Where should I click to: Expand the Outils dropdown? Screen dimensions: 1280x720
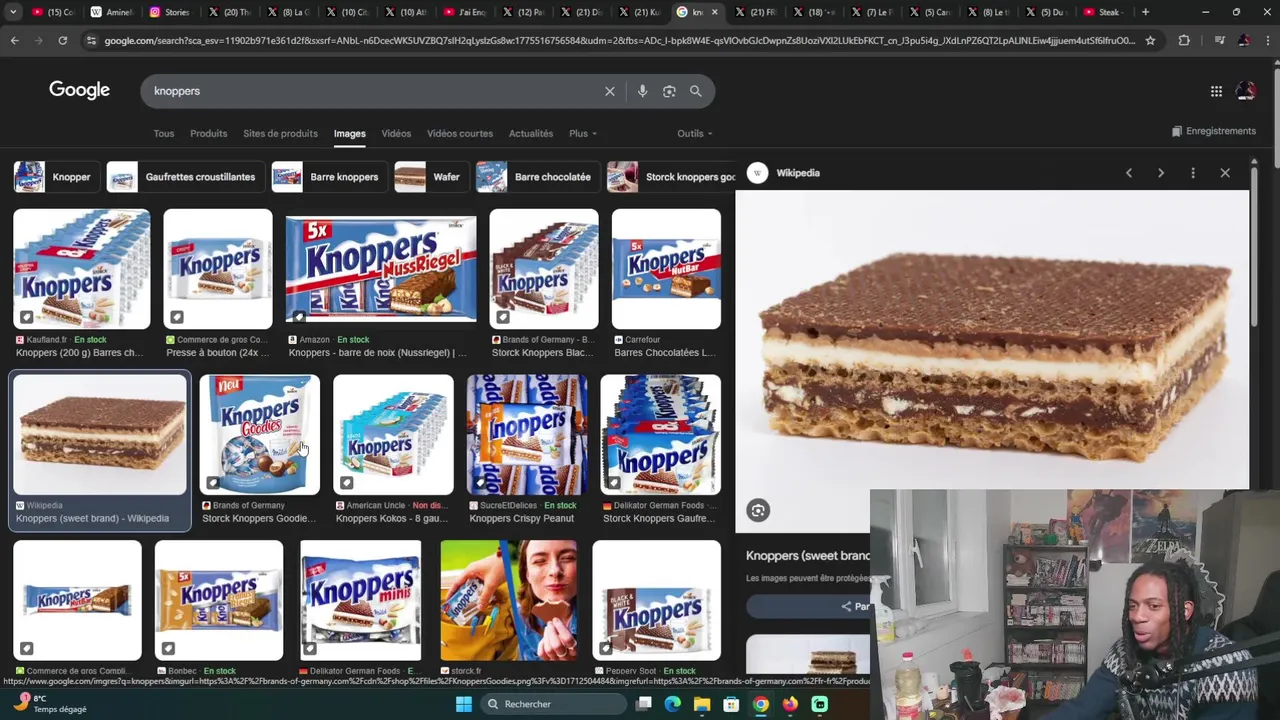[695, 134]
